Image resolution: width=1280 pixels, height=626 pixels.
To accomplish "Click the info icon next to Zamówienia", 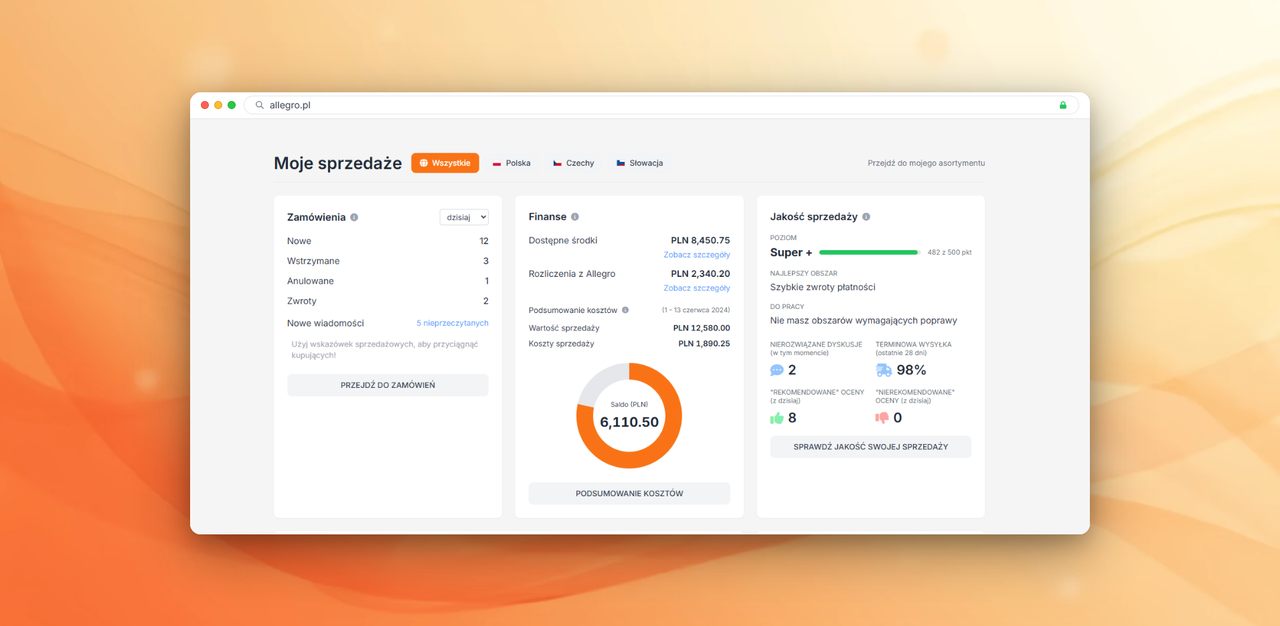I will point(354,217).
